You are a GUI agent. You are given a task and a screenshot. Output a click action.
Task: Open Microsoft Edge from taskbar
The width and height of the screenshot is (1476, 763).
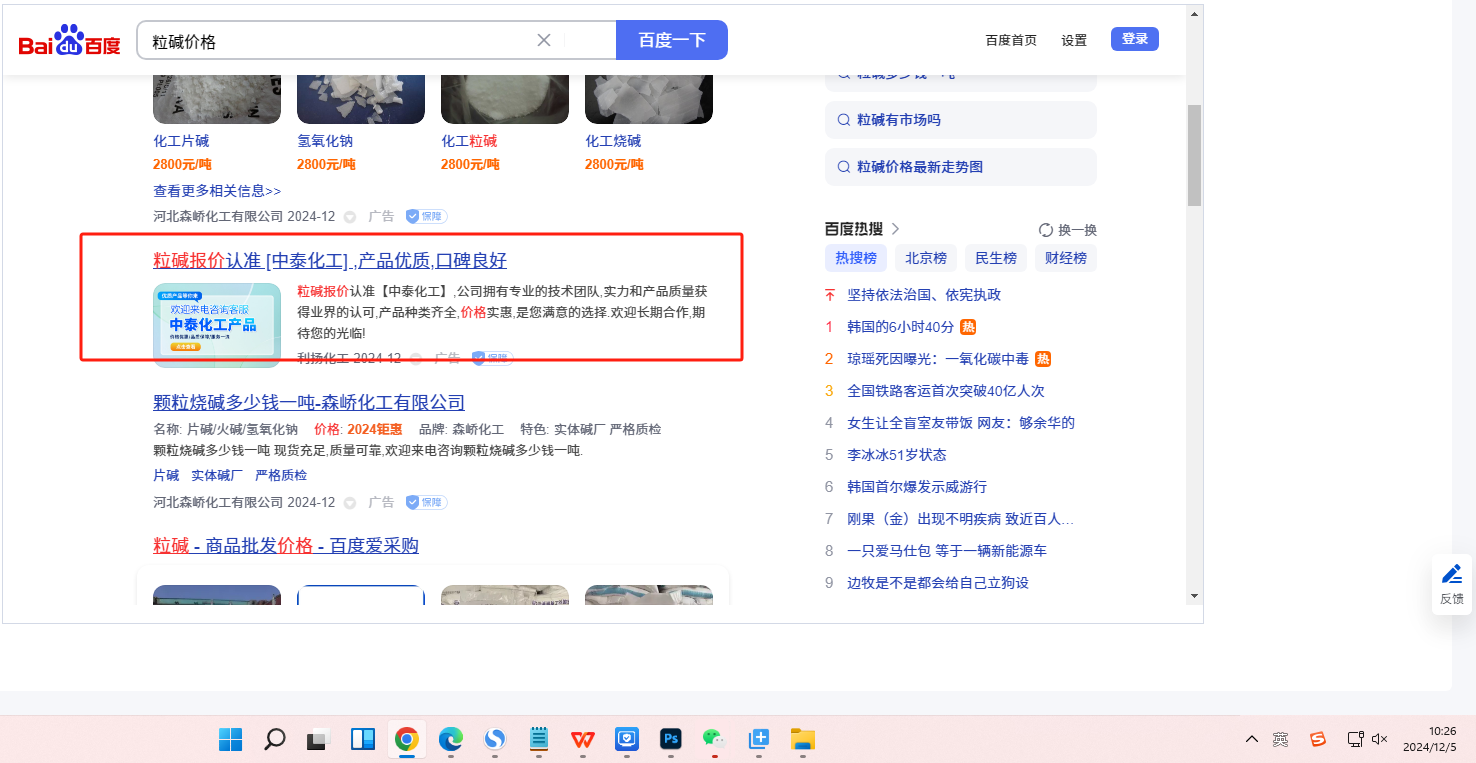click(450, 739)
